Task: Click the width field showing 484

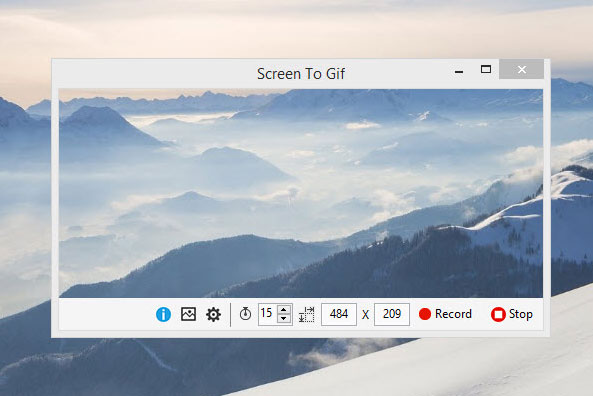Action: pyautogui.click(x=339, y=314)
